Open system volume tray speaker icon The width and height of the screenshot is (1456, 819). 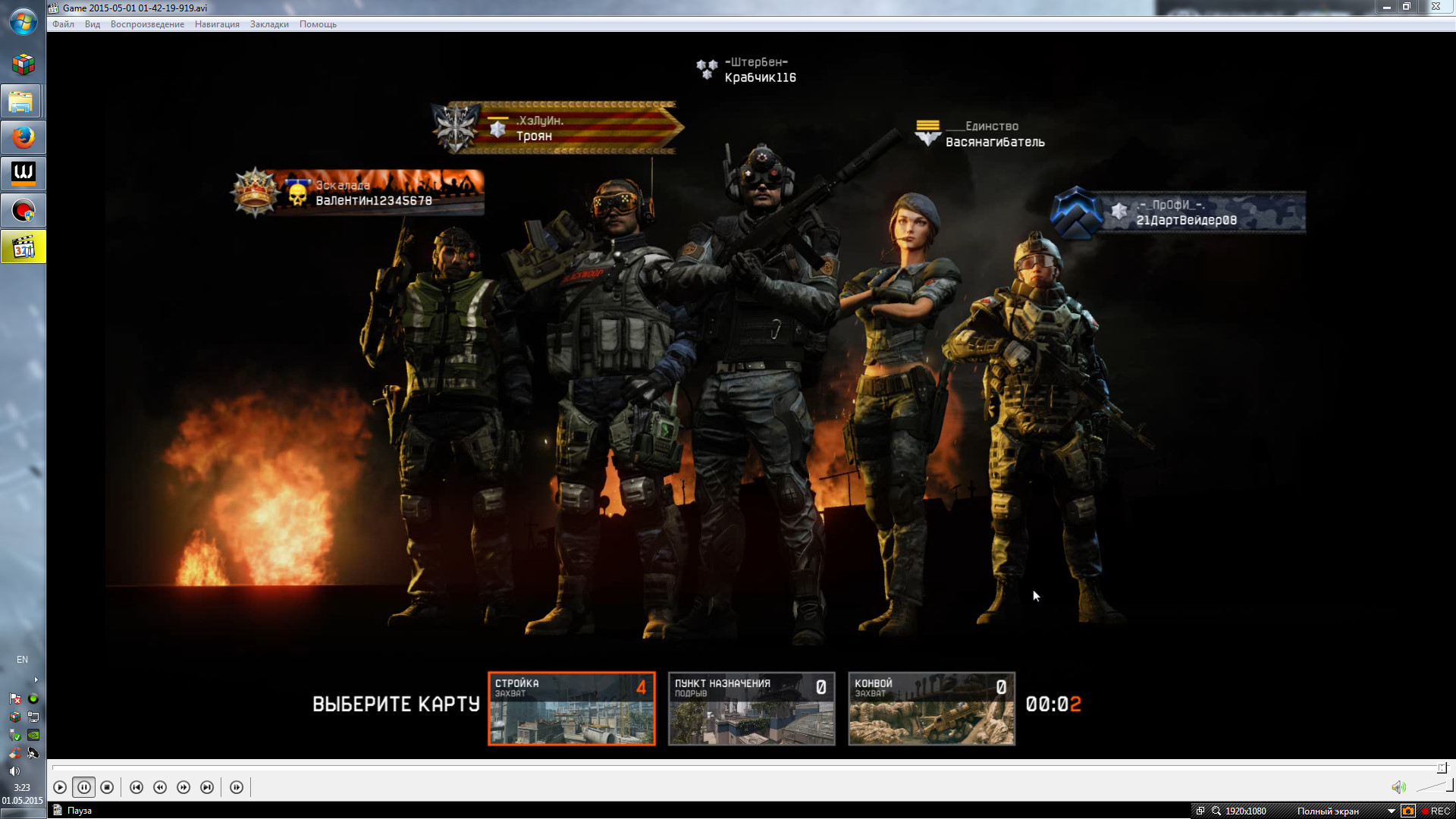[15, 771]
